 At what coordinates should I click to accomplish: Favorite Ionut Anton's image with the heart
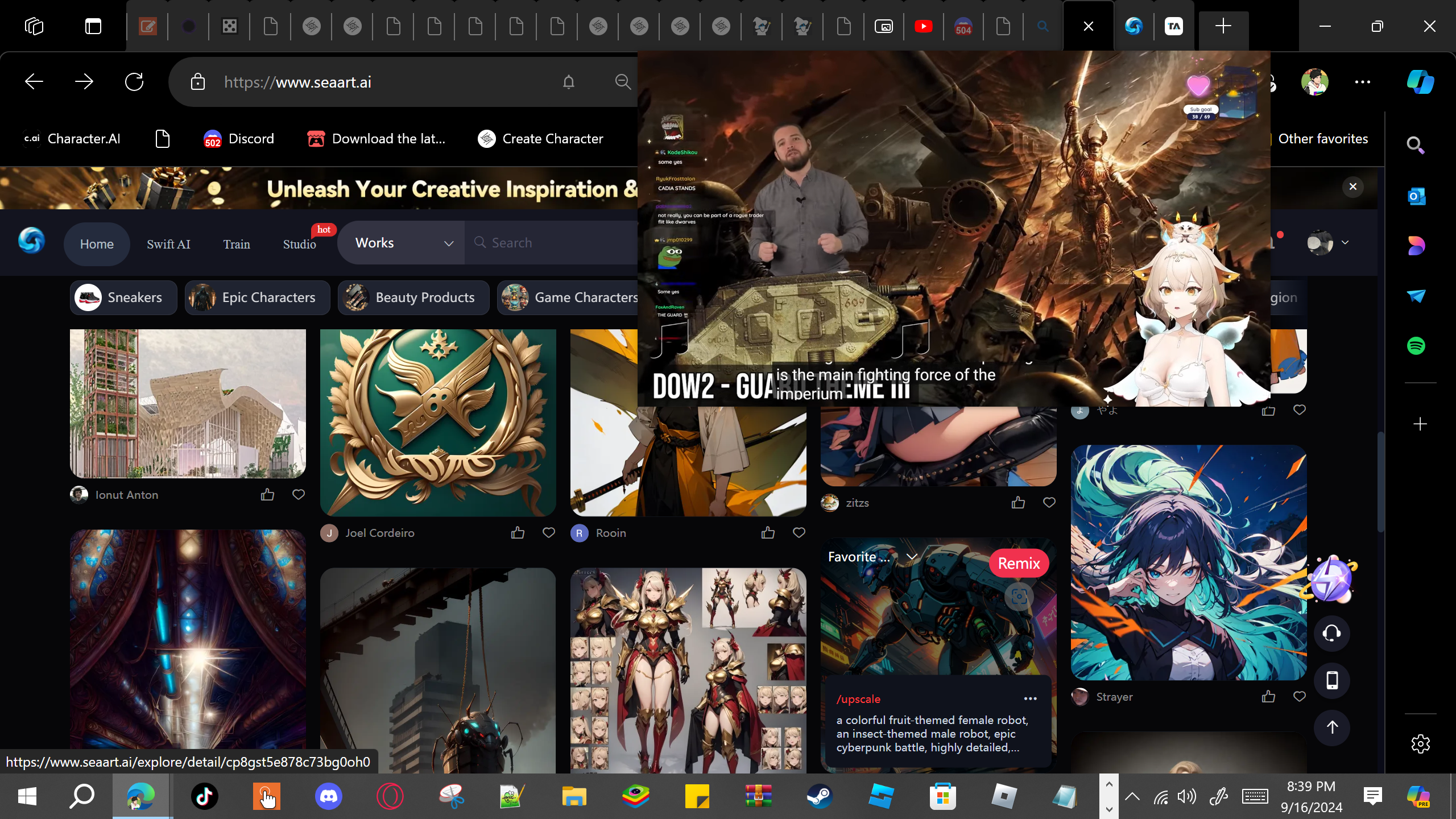[299, 495]
